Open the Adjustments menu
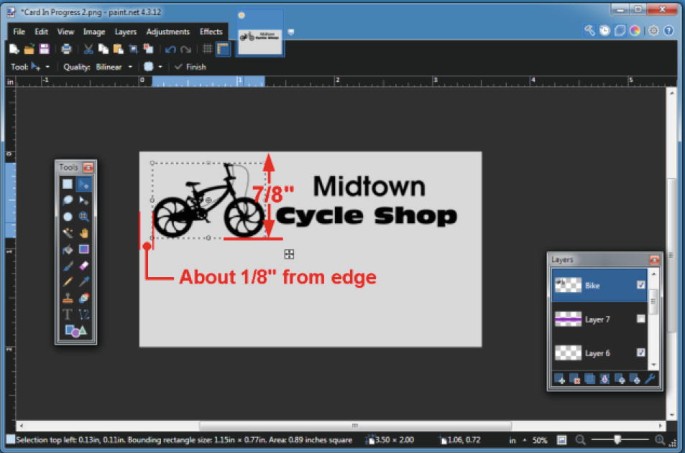685x453 pixels. tap(167, 32)
